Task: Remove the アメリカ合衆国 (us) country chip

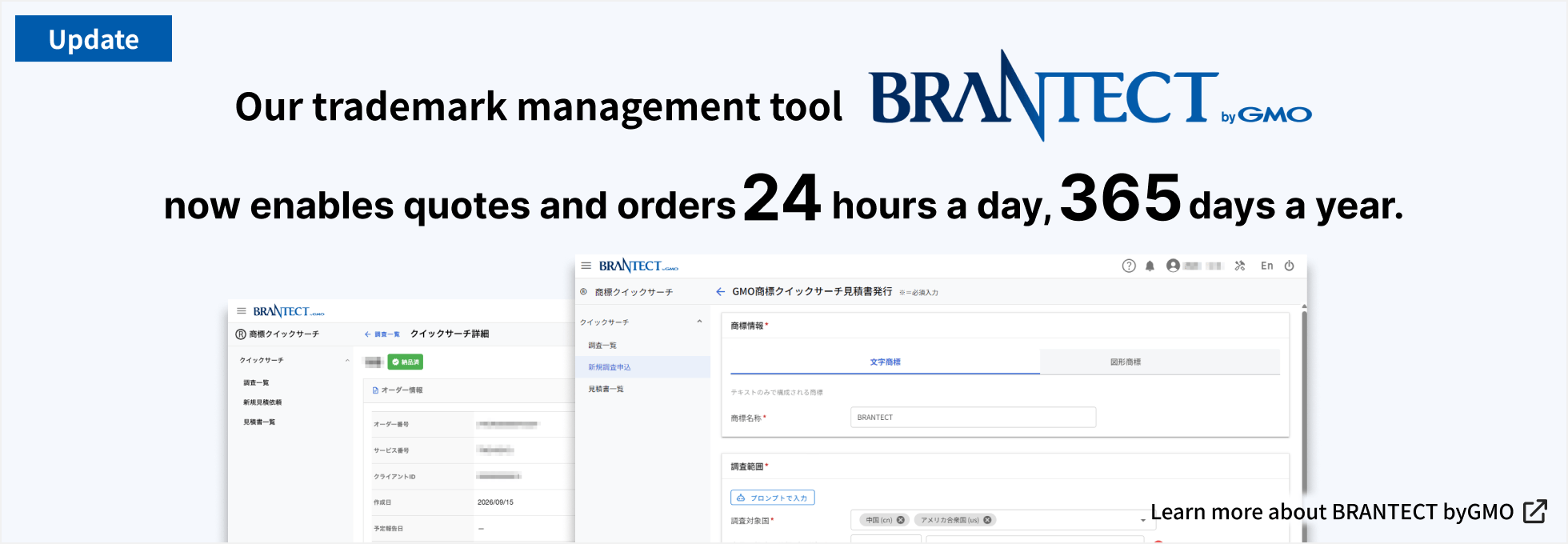Action: pyautogui.click(x=988, y=520)
